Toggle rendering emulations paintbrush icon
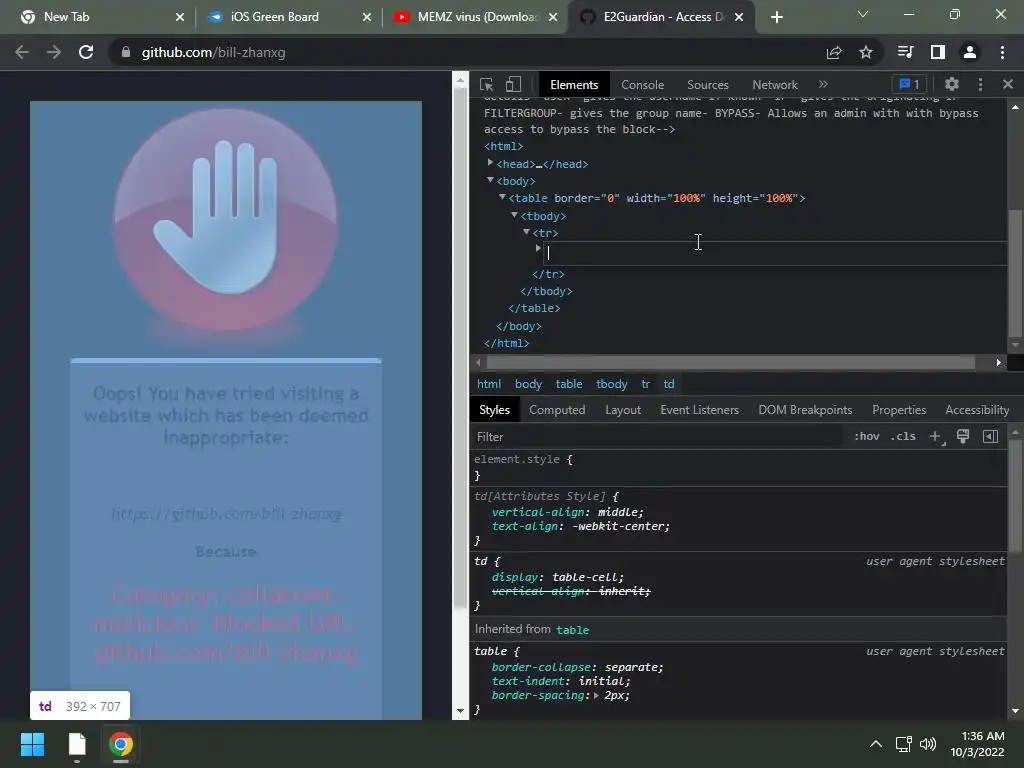This screenshot has height=768, width=1024. pos(963,436)
